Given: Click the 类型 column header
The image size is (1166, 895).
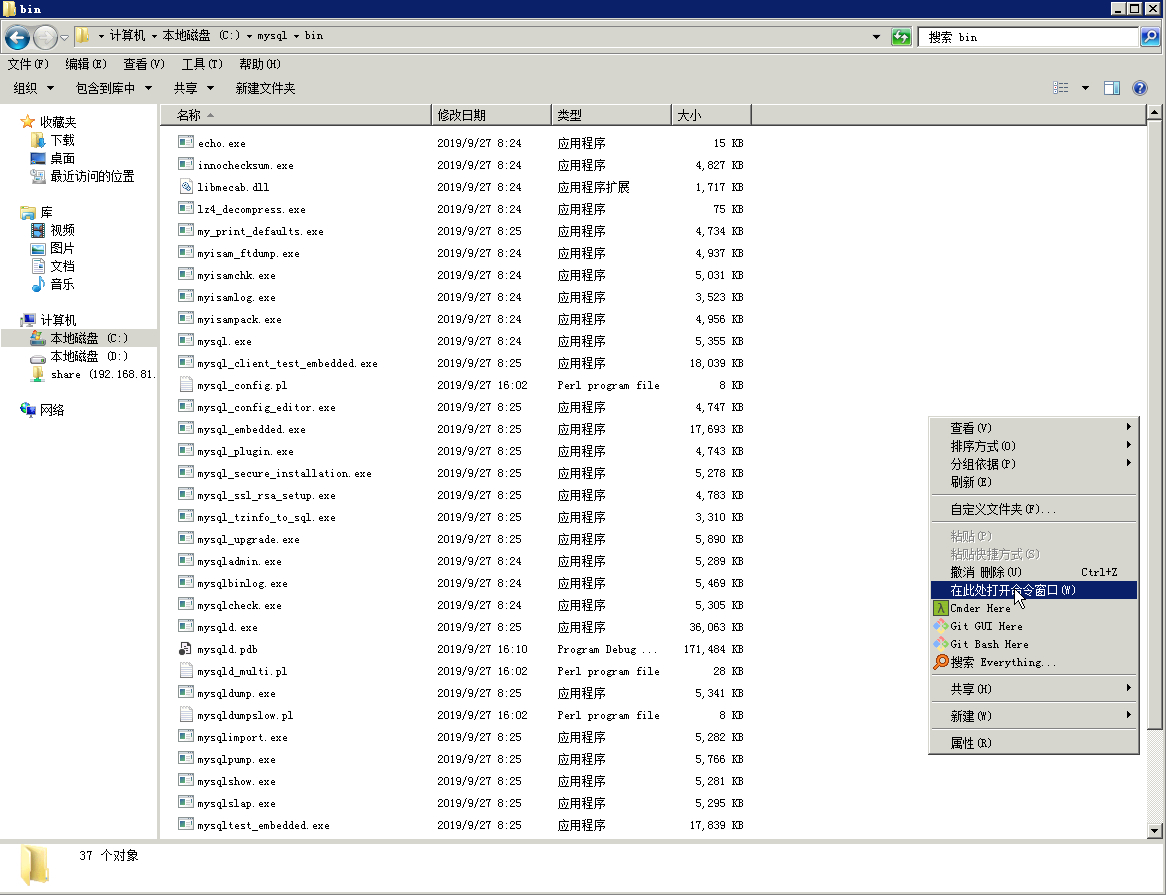Looking at the screenshot, I should tap(611, 115).
